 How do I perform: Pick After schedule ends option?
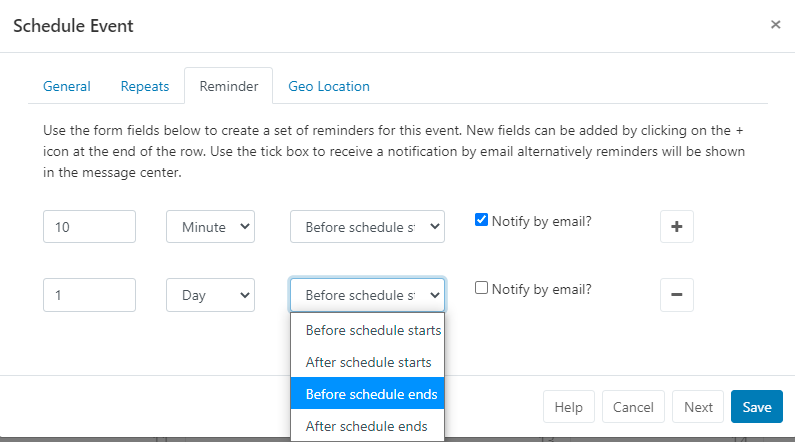coord(367,426)
